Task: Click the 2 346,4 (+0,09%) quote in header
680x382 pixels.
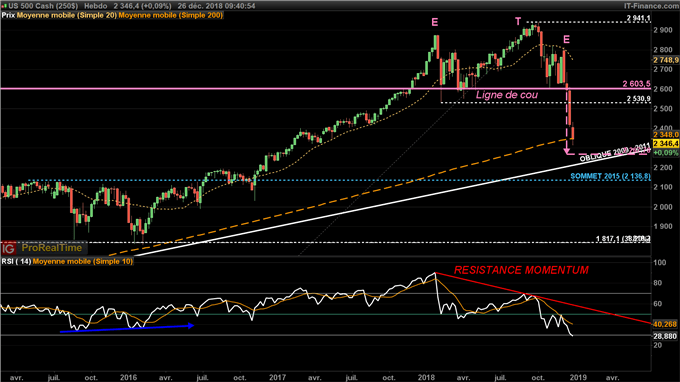Action: pos(142,6)
